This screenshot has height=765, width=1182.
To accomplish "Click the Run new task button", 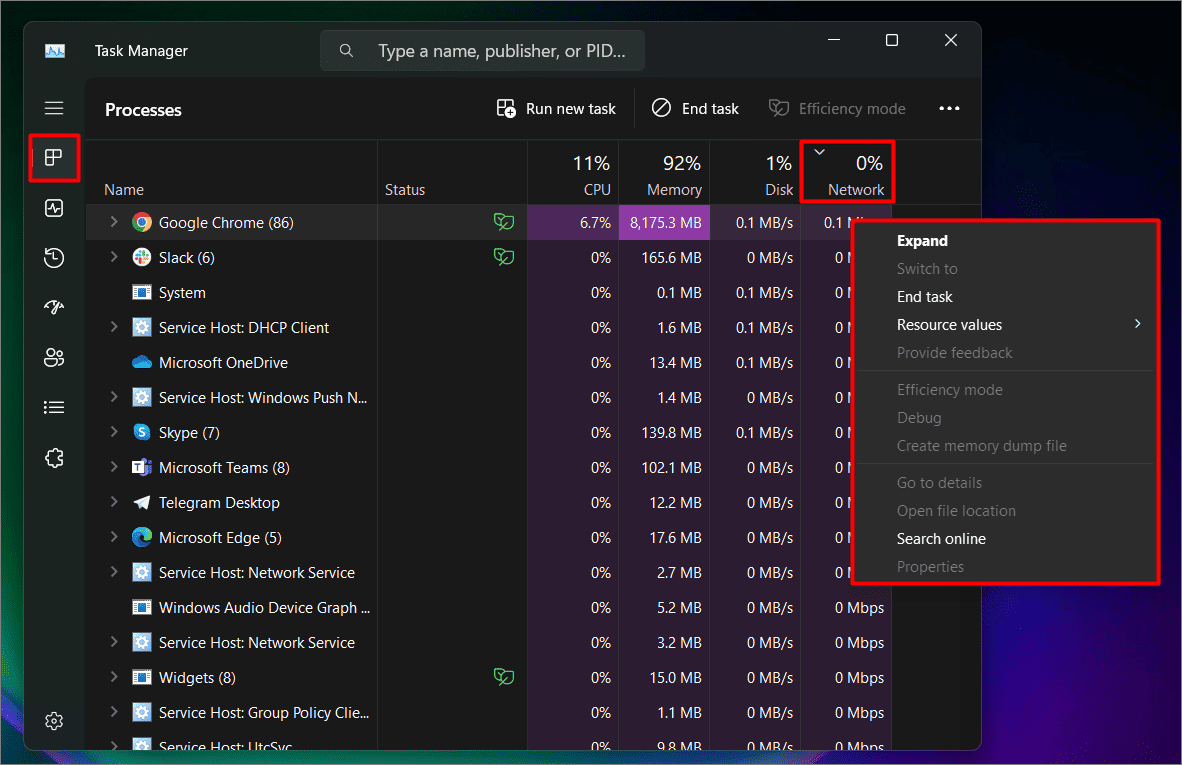I will point(557,109).
